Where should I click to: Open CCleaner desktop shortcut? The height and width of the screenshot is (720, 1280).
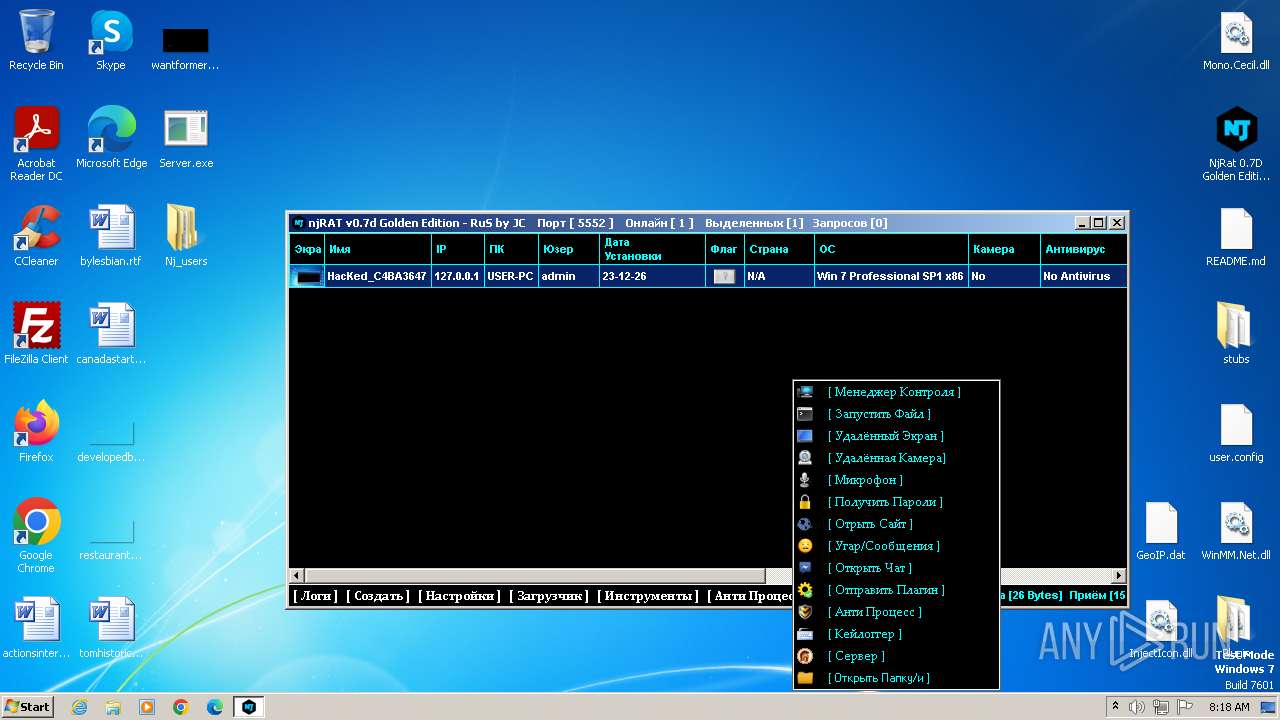[x=36, y=235]
